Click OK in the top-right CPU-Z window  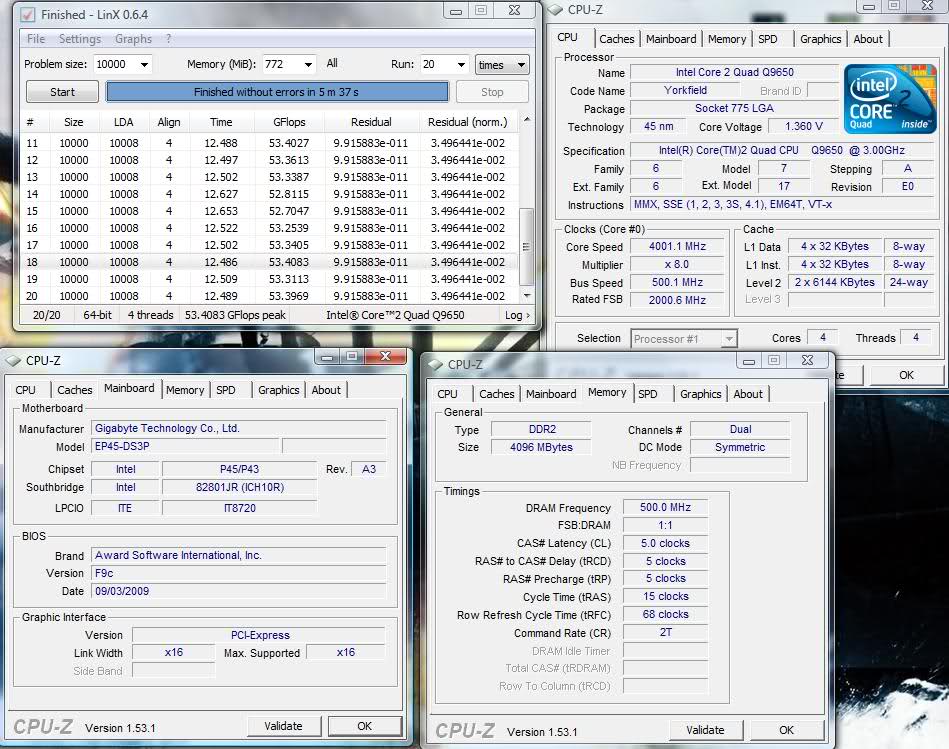coord(906,375)
